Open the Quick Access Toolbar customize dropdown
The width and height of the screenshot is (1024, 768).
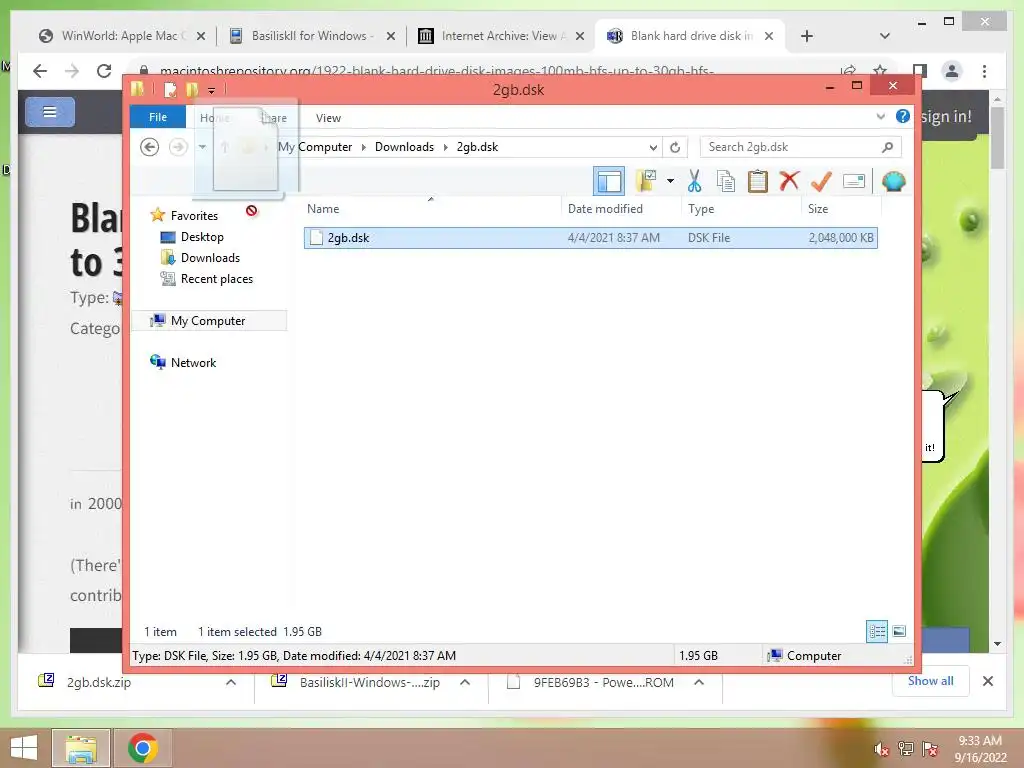tap(212, 90)
